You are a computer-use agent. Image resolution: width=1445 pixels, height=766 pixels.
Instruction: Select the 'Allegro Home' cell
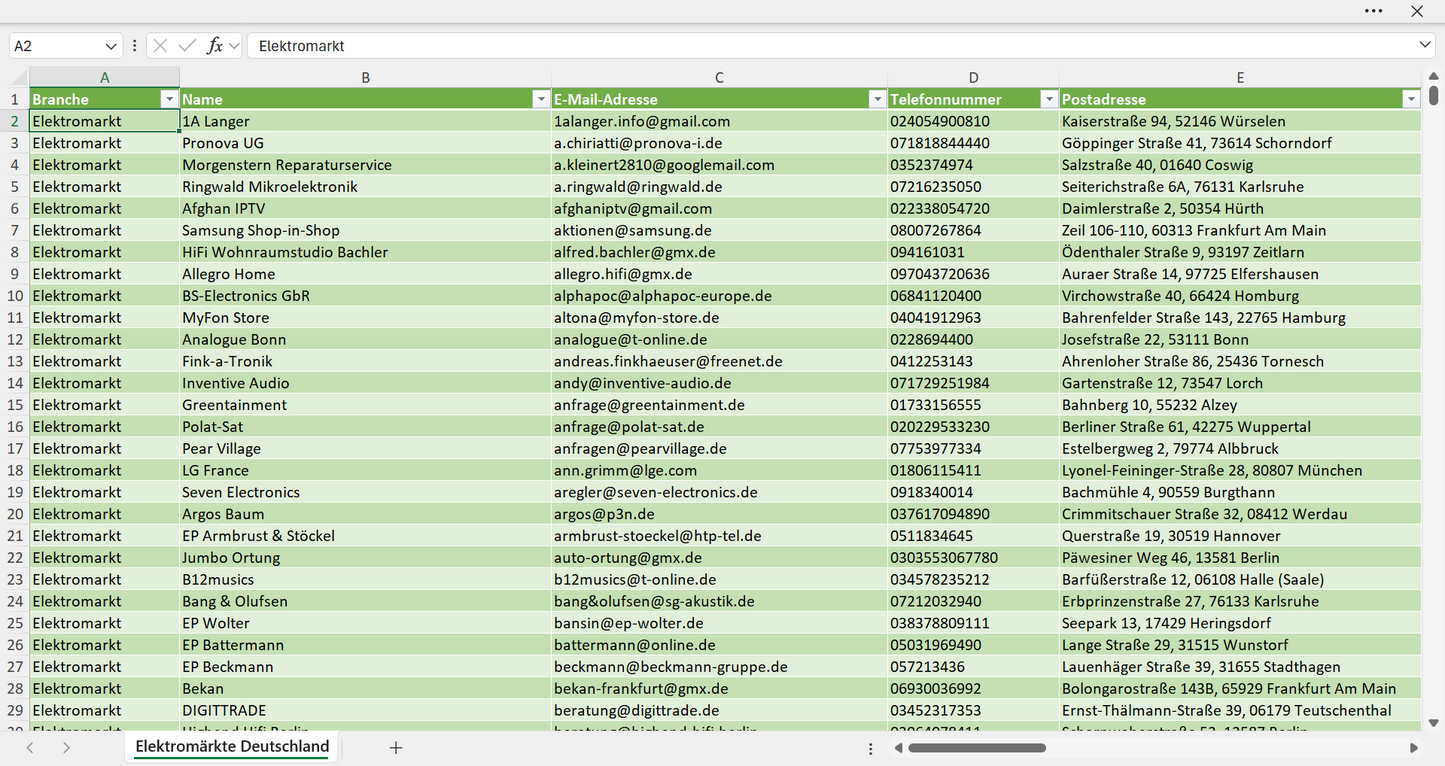click(365, 274)
